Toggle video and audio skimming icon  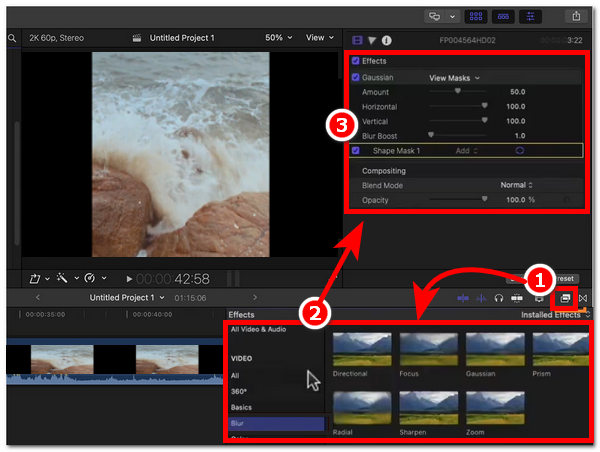coord(463,298)
